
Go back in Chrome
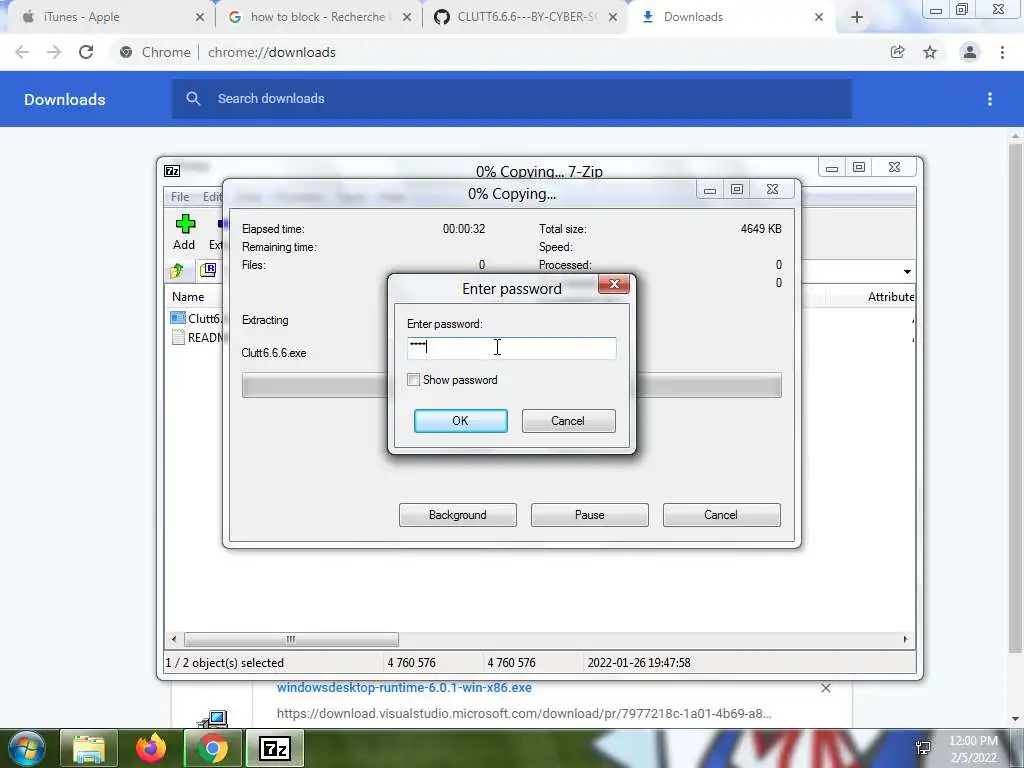[x=22, y=52]
